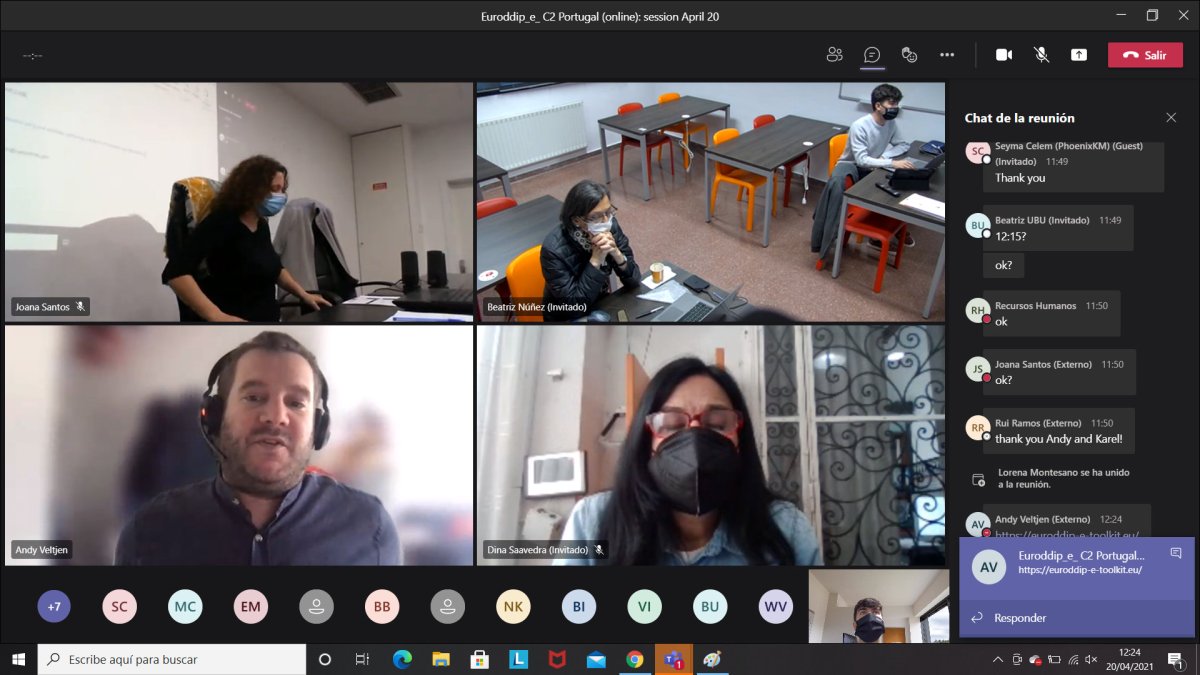
Task: Turn the camera on or off
Action: (x=1004, y=55)
